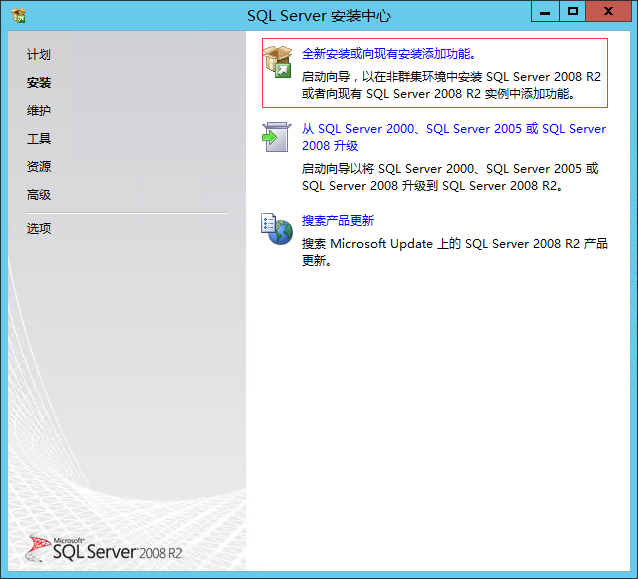This screenshot has height=579, width=638.
Task: Click the 搜索产品更新 link
Action: tap(338, 221)
